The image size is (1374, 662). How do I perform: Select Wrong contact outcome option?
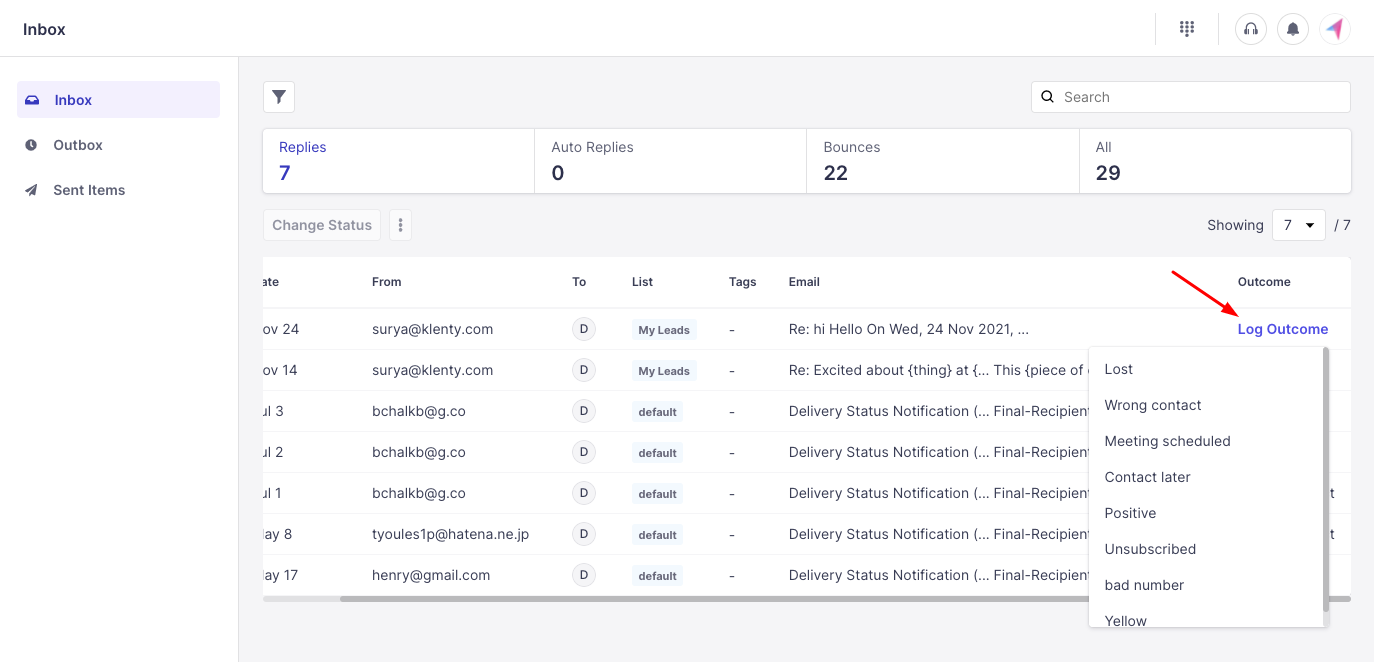[x=1153, y=405]
